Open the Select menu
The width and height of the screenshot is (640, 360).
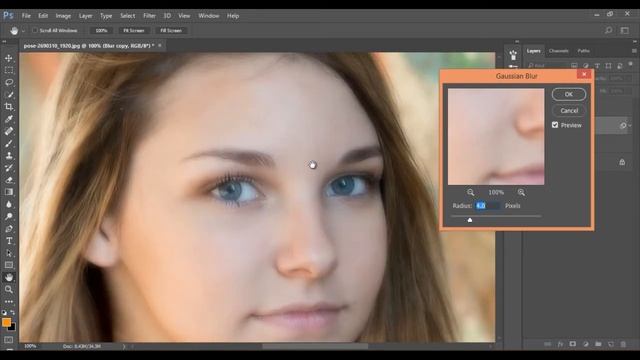click(127, 16)
